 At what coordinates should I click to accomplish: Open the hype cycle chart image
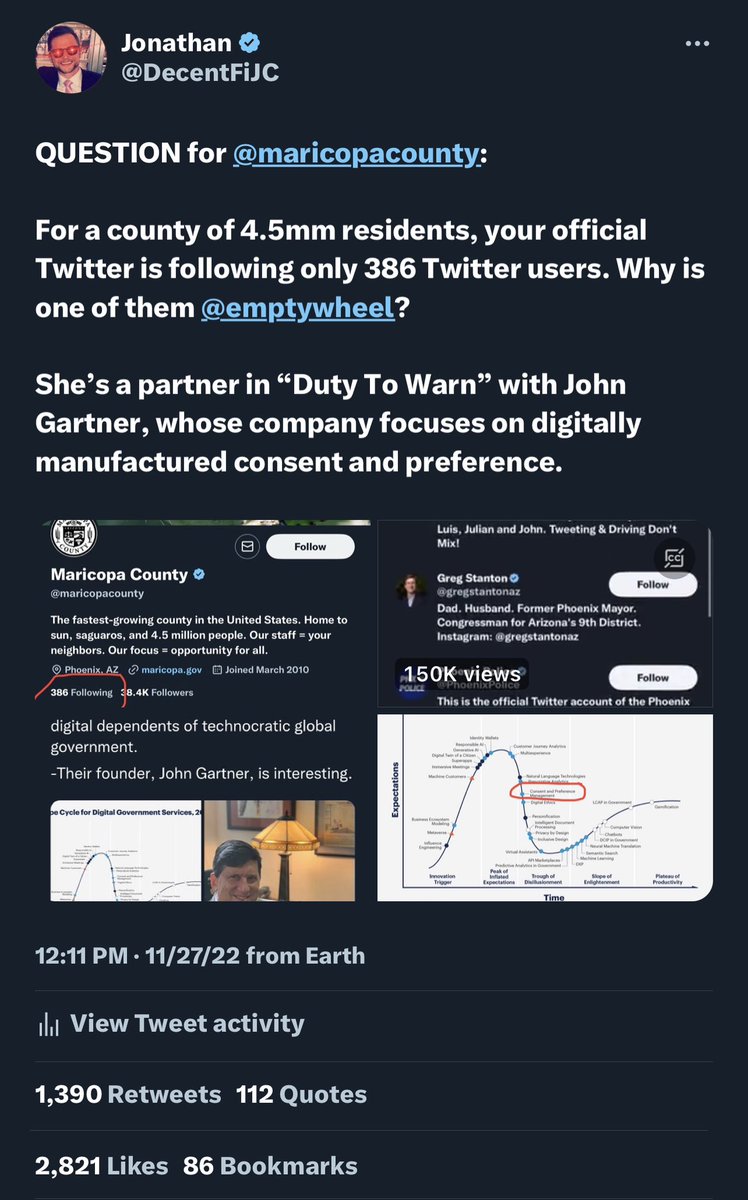(x=544, y=808)
